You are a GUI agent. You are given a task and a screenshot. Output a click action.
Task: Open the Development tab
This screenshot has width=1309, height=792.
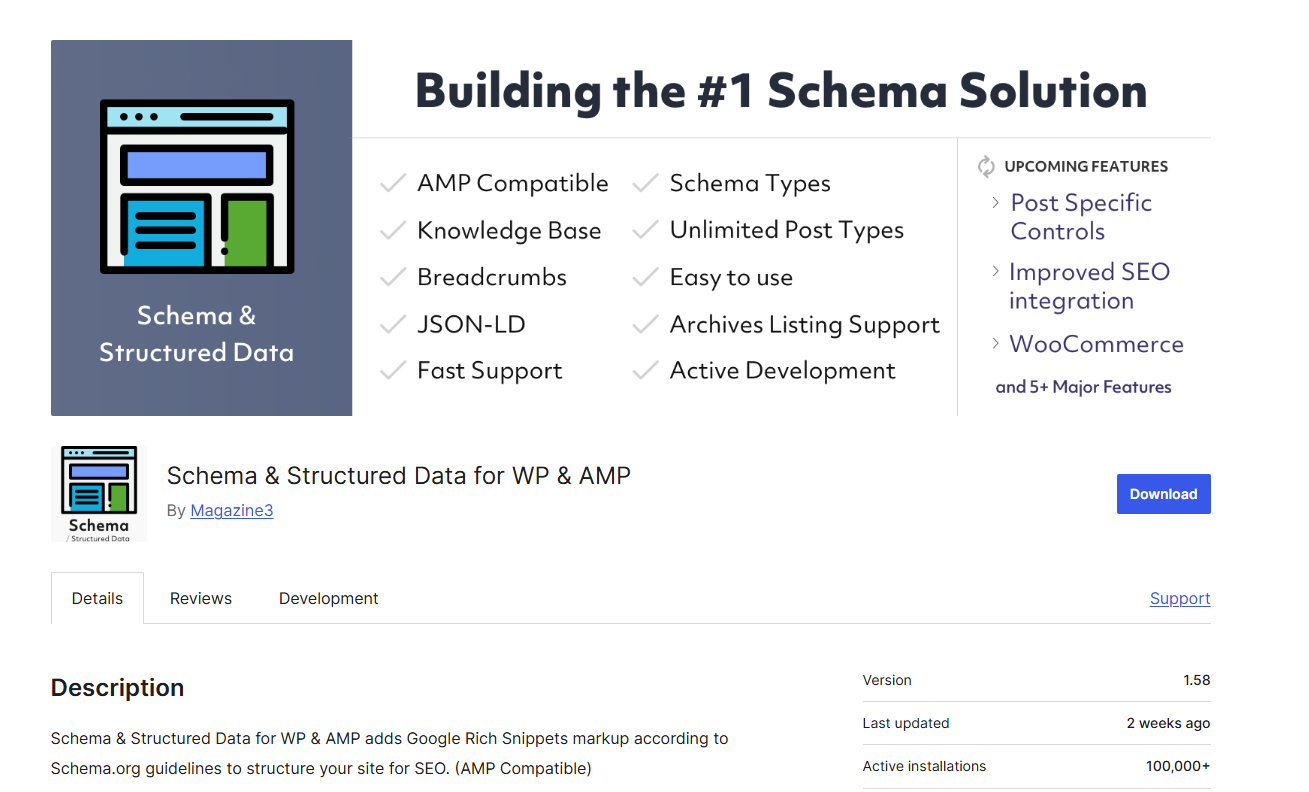click(x=328, y=598)
